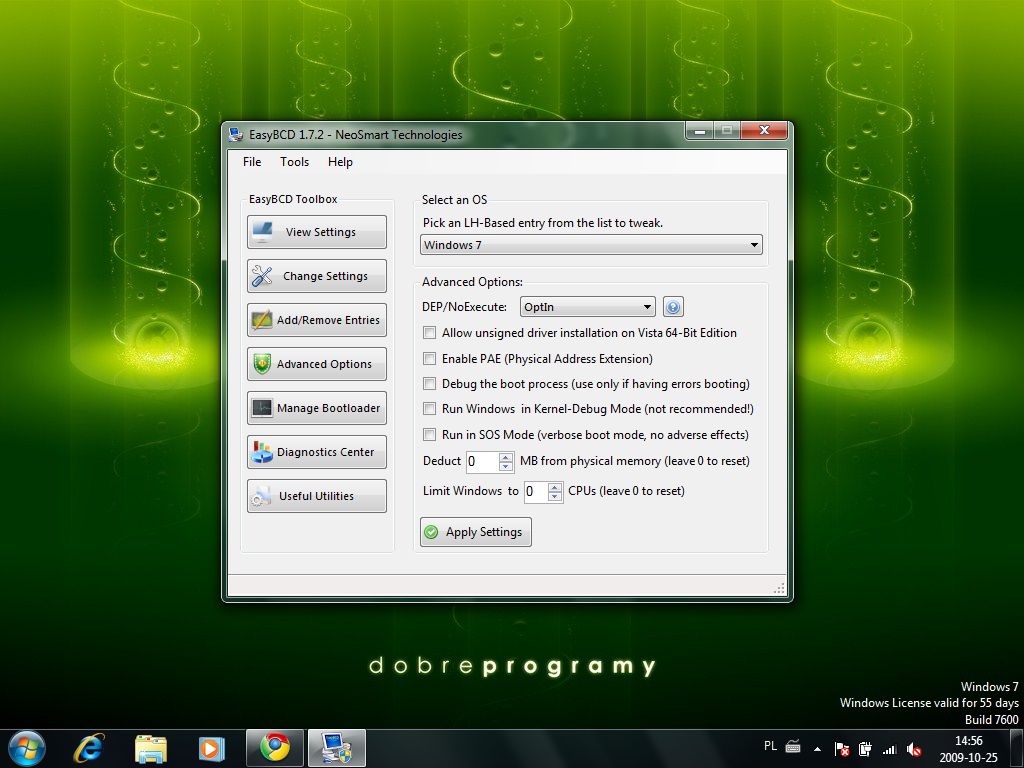Open Advanced Options shield icon
Viewport: 1024px width, 768px height.
(x=262, y=364)
